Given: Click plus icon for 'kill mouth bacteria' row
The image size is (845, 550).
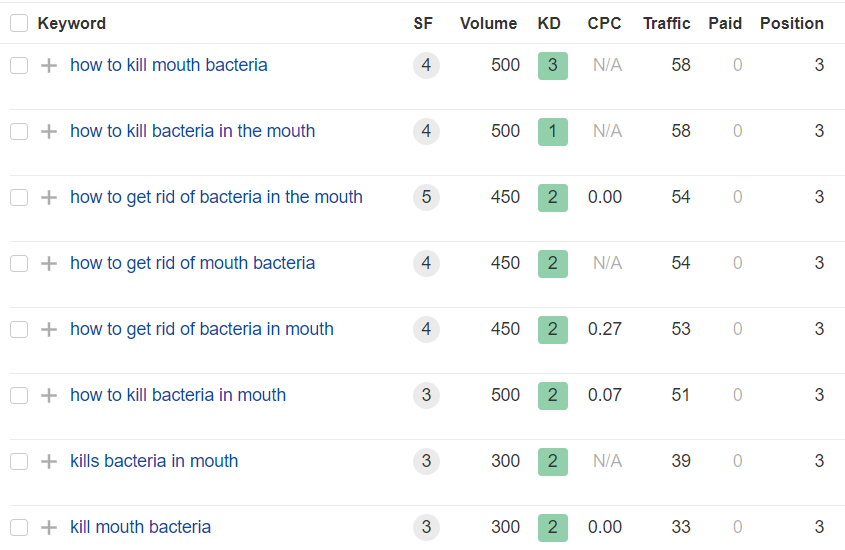Looking at the screenshot, I should (x=49, y=528).
